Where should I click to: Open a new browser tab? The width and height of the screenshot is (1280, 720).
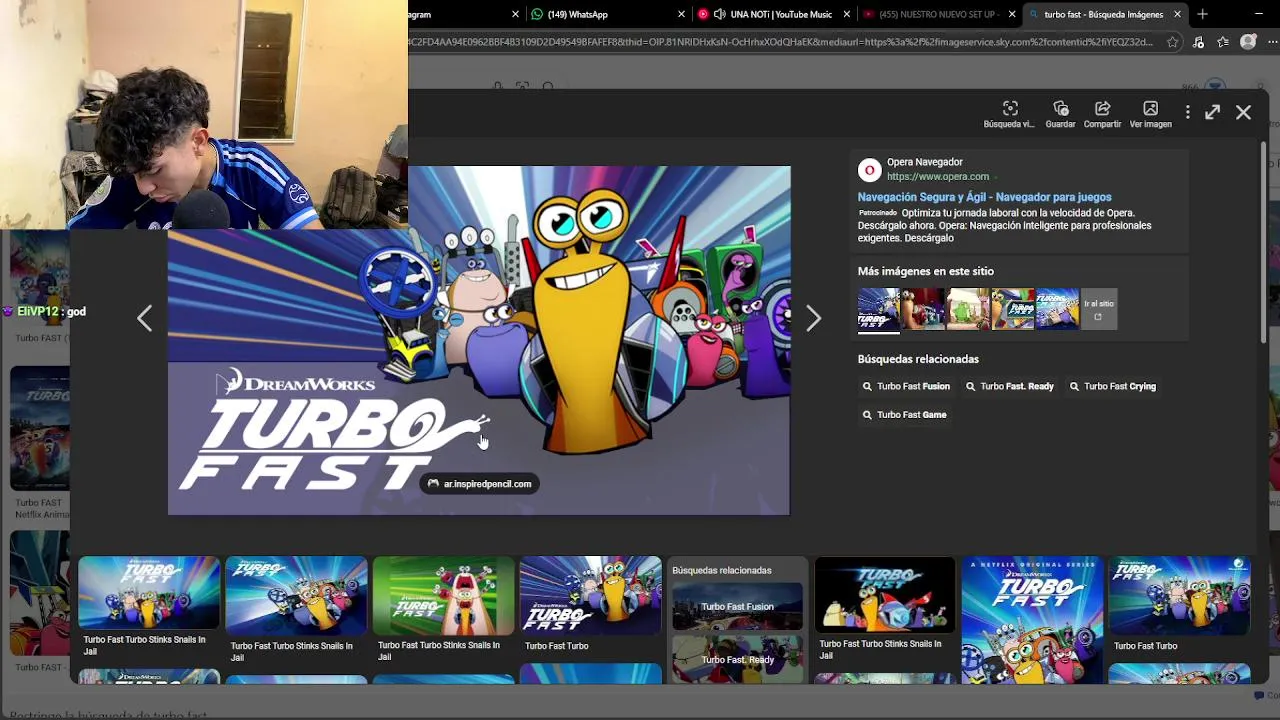1202,14
